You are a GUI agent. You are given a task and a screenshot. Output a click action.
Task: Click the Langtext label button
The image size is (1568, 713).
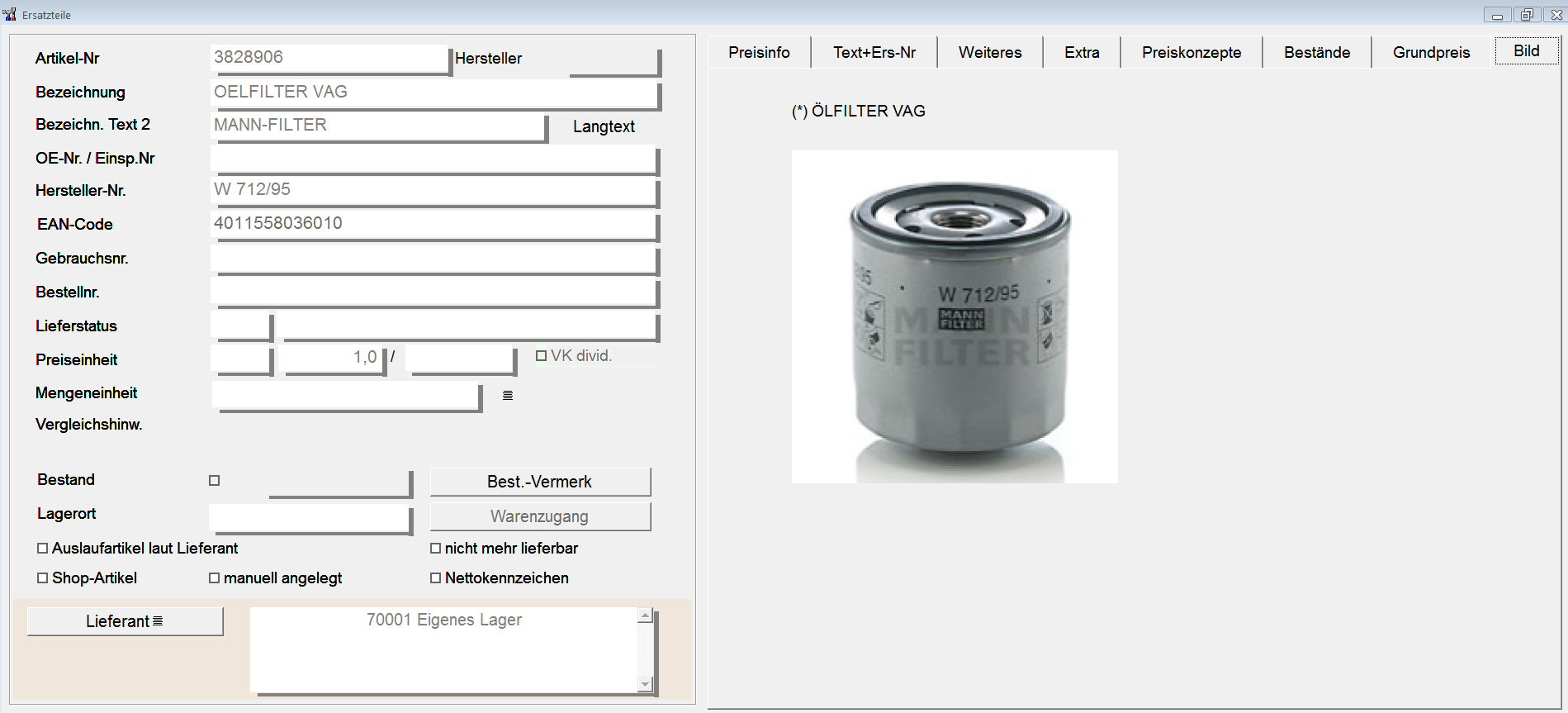pyautogui.click(x=604, y=126)
